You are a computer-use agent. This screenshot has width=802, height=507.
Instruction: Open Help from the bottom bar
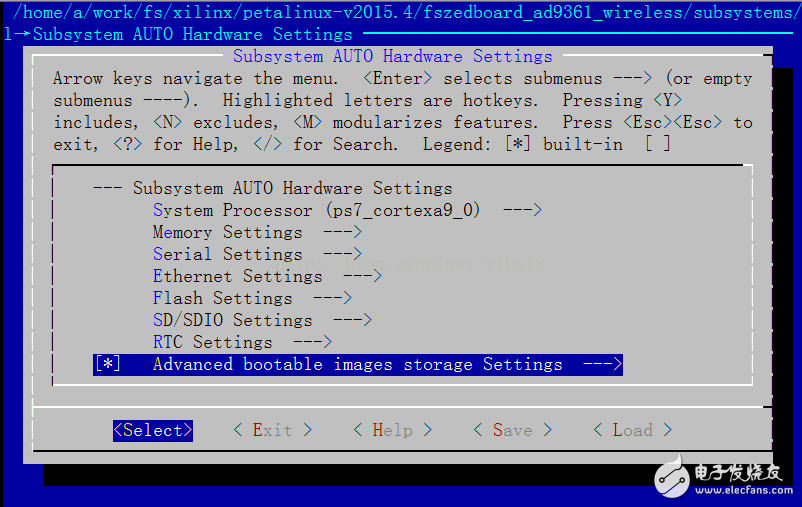[392, 430]
